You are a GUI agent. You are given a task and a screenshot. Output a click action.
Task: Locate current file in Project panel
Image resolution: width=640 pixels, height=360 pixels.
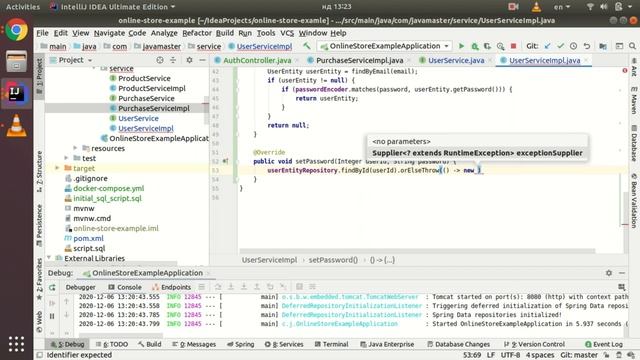[x=160, y=60]
